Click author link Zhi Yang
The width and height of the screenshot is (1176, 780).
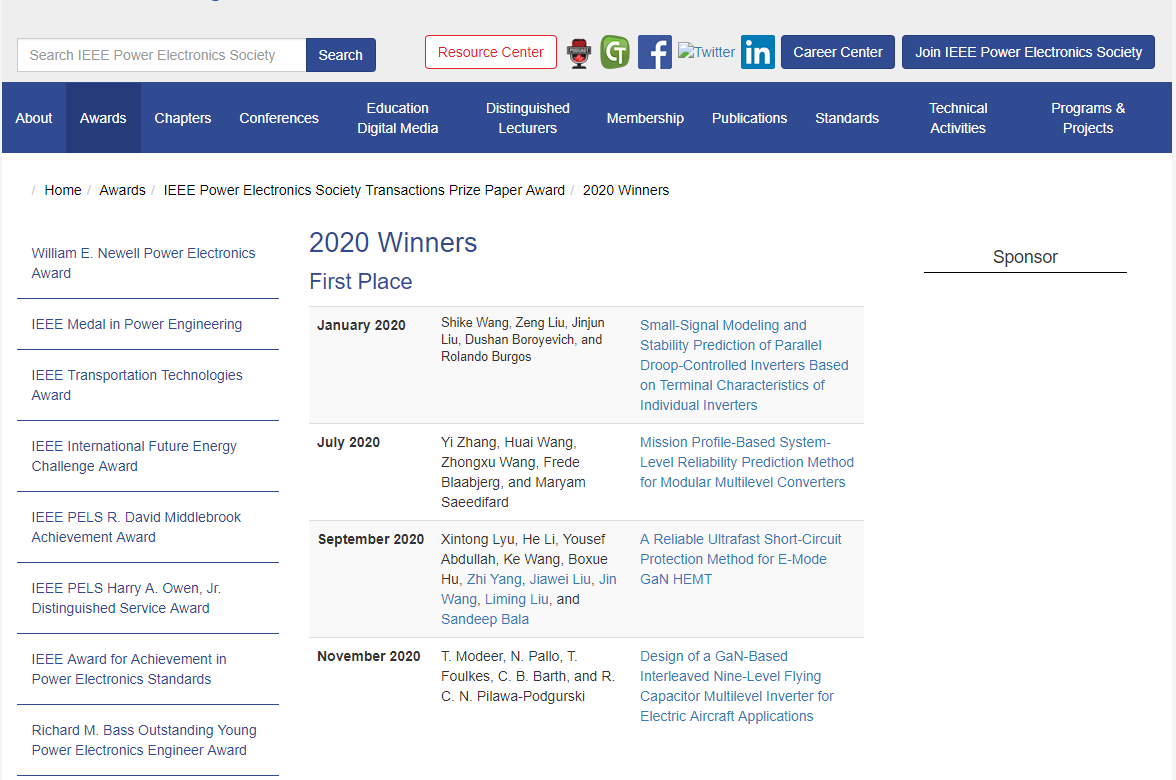(494, 579)
